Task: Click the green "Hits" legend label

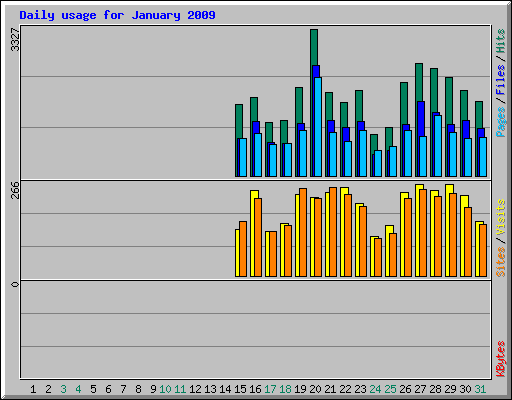Action: click(x=500, y=41)
